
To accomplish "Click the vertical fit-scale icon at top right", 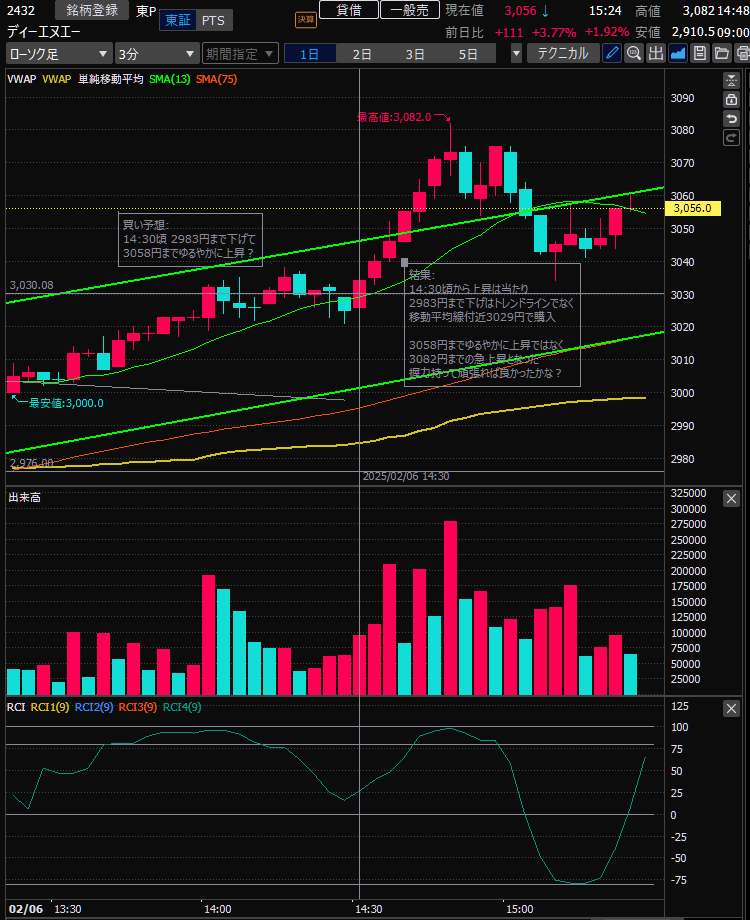I will 731,80.
